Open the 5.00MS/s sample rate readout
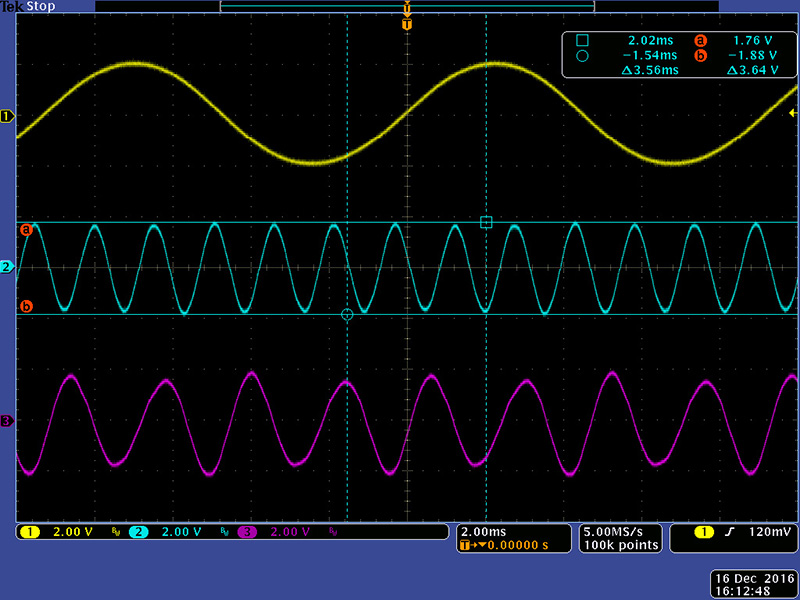The image size is (800, 600). [x=622, y=538]
